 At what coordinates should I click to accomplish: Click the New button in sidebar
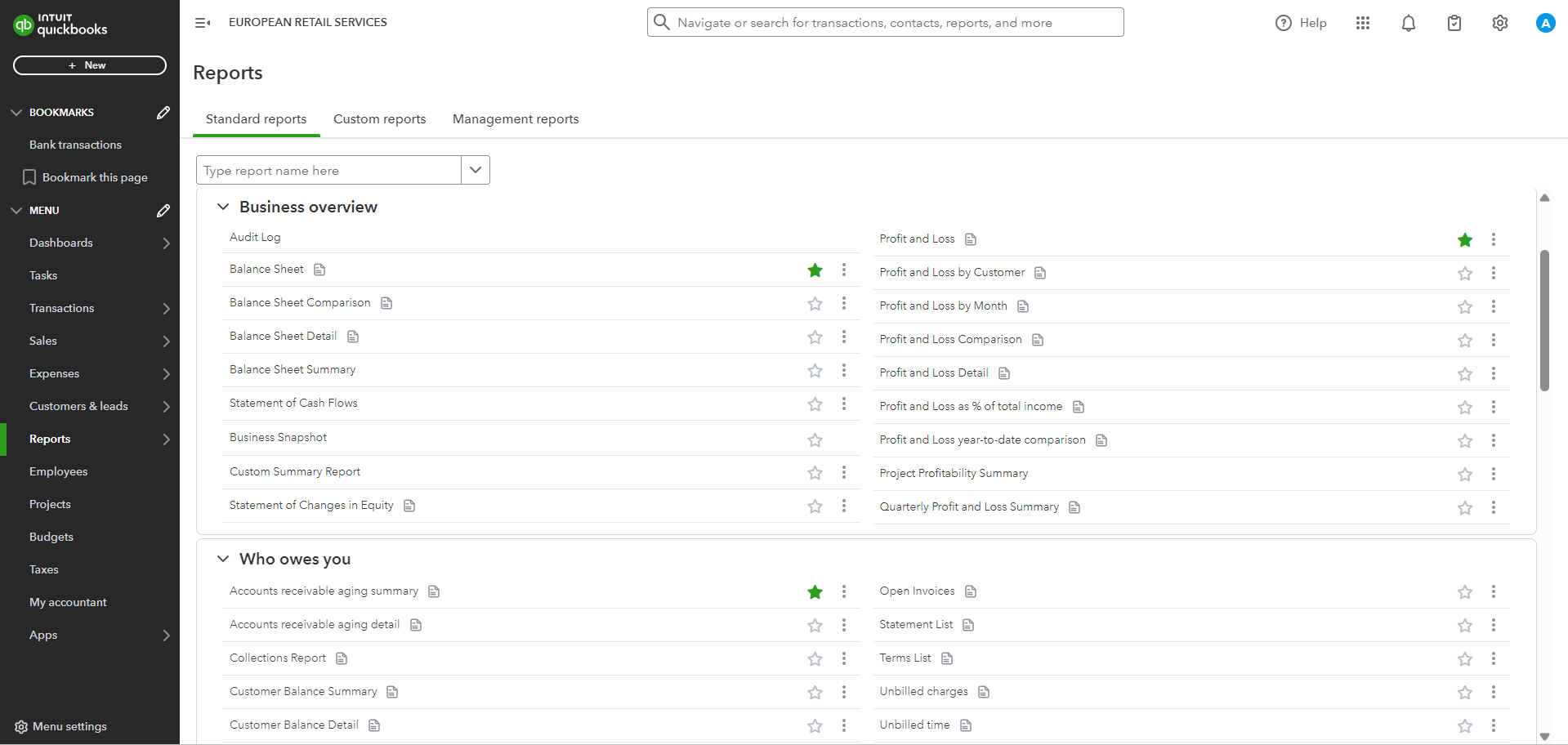(90, 65)
